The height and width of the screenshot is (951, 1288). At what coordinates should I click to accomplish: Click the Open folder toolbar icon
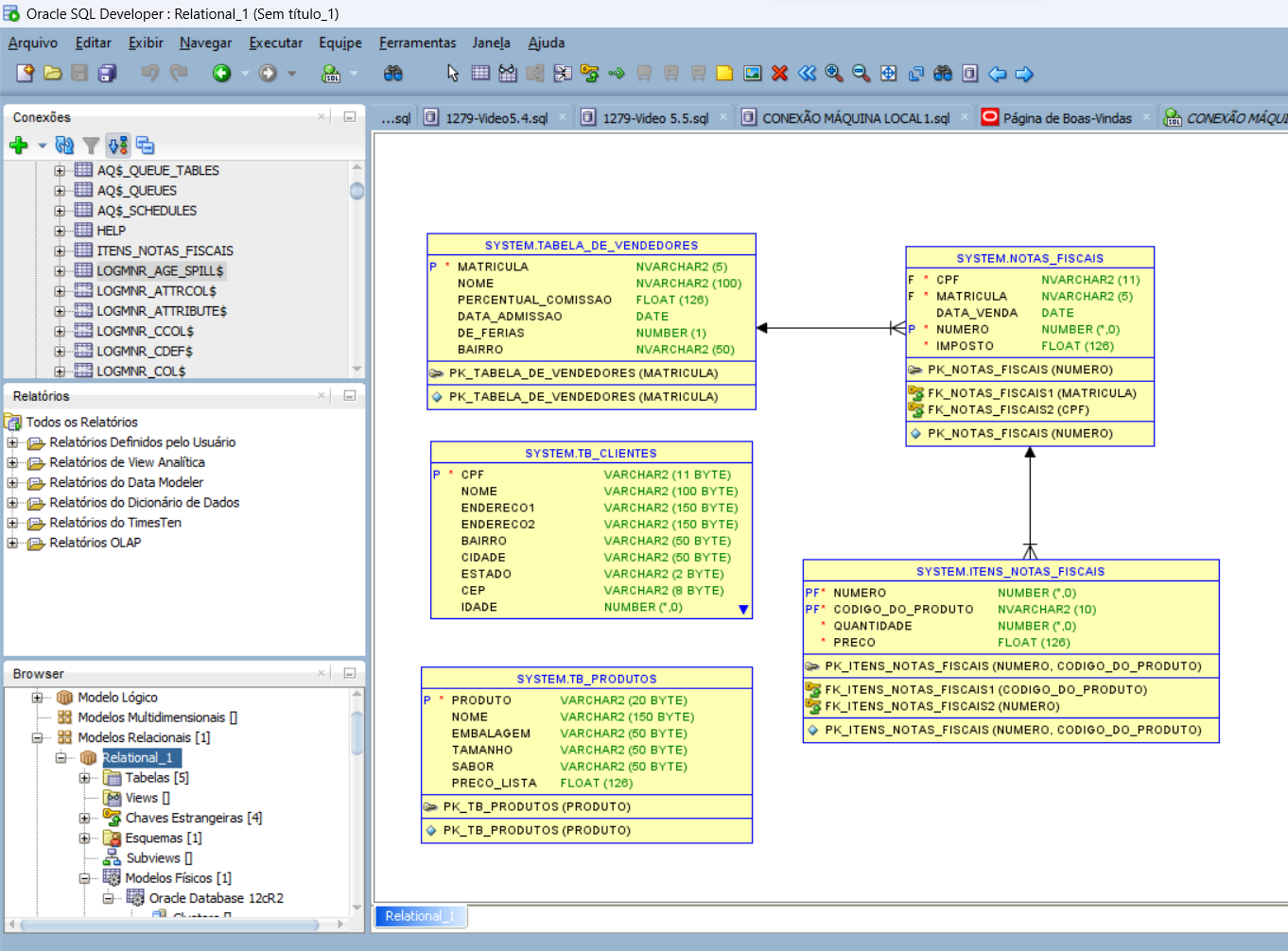pyautogui.click(x=53, y=73)
